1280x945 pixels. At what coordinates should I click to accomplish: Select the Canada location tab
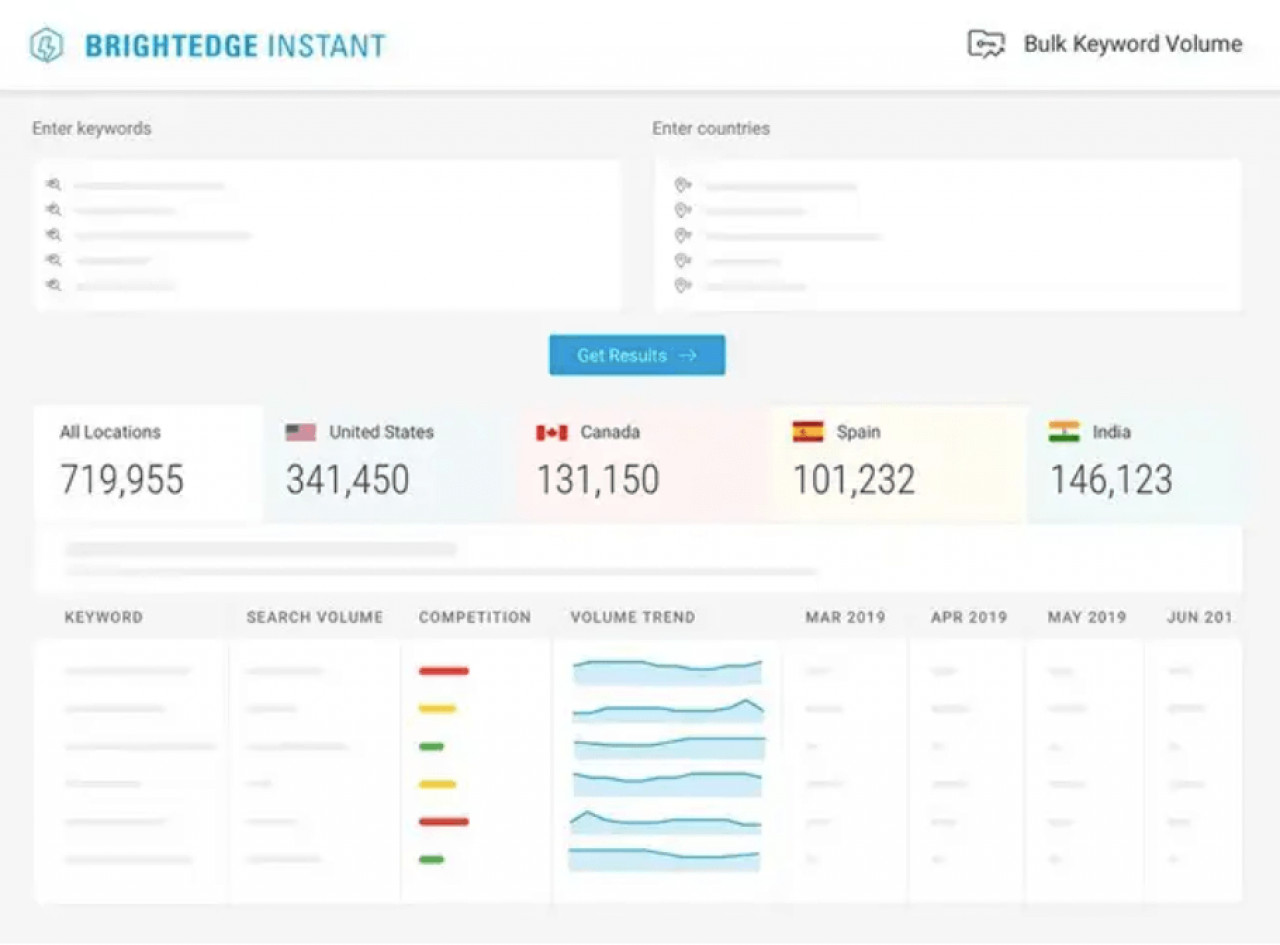tap(645, 464)
